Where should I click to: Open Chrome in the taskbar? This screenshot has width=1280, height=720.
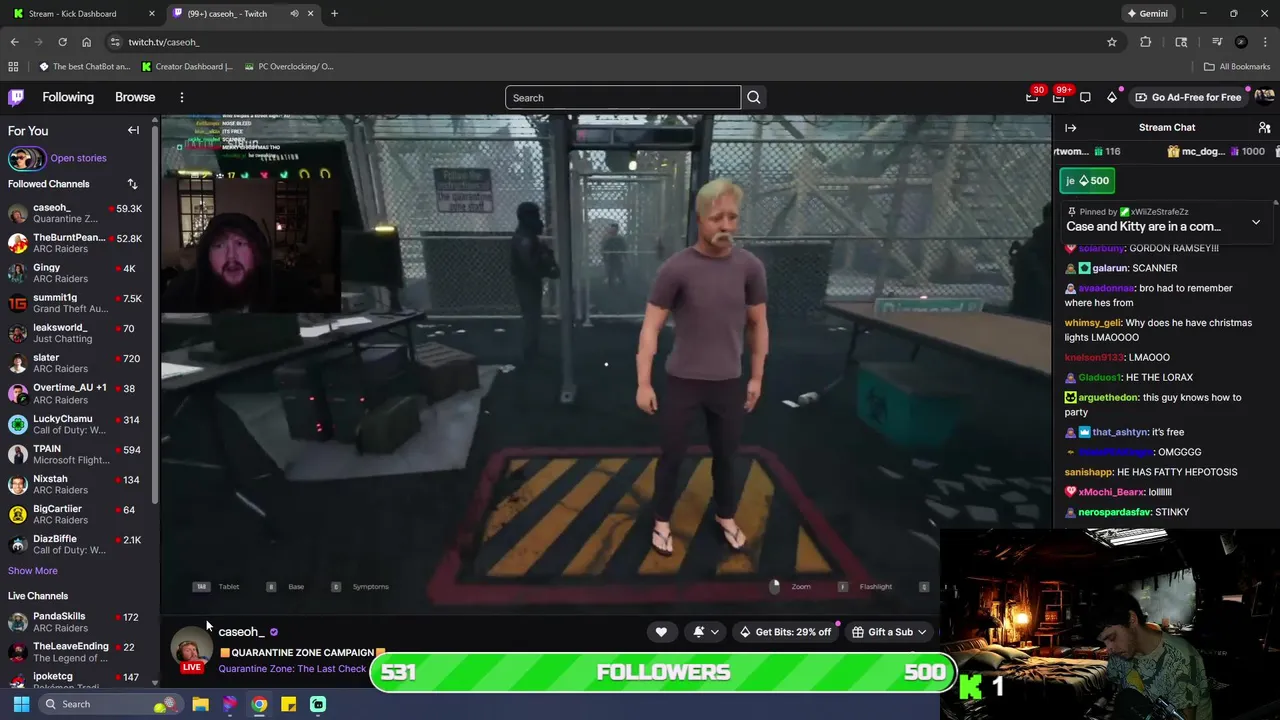[x=259, y=704]
